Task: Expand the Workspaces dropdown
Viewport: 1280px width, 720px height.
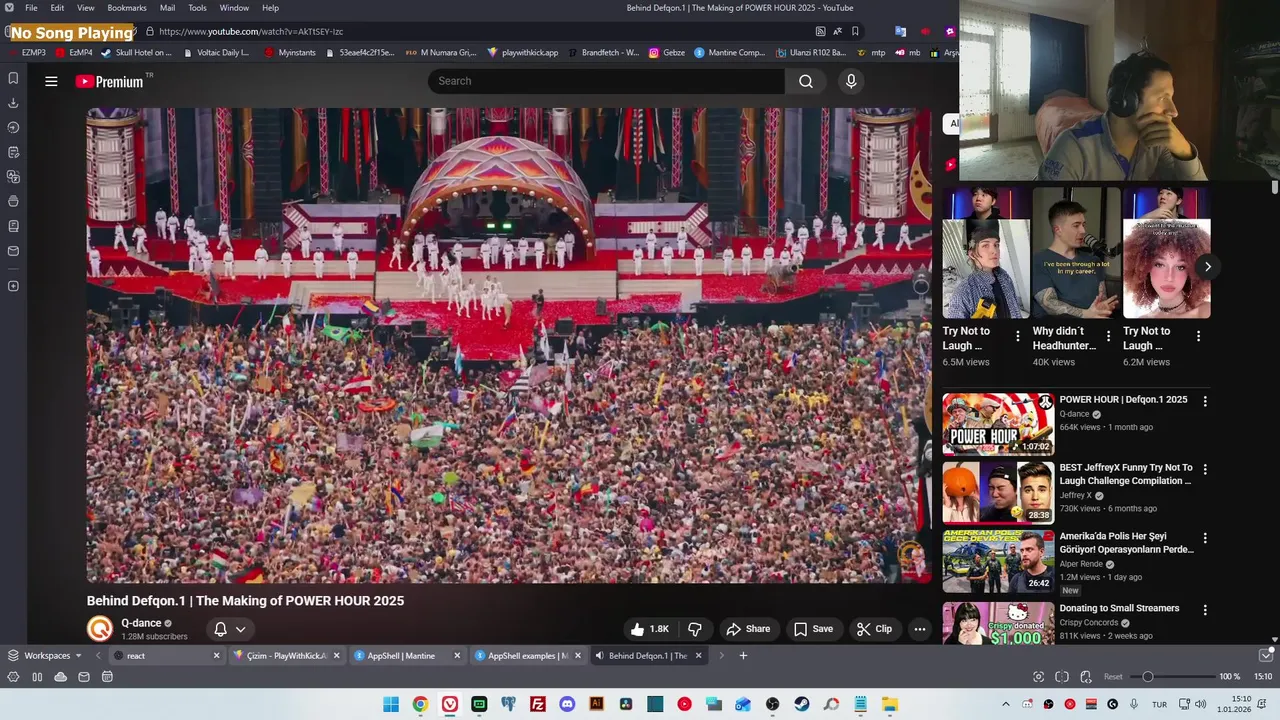Action: pyautogui.click(x=45, y=656)
